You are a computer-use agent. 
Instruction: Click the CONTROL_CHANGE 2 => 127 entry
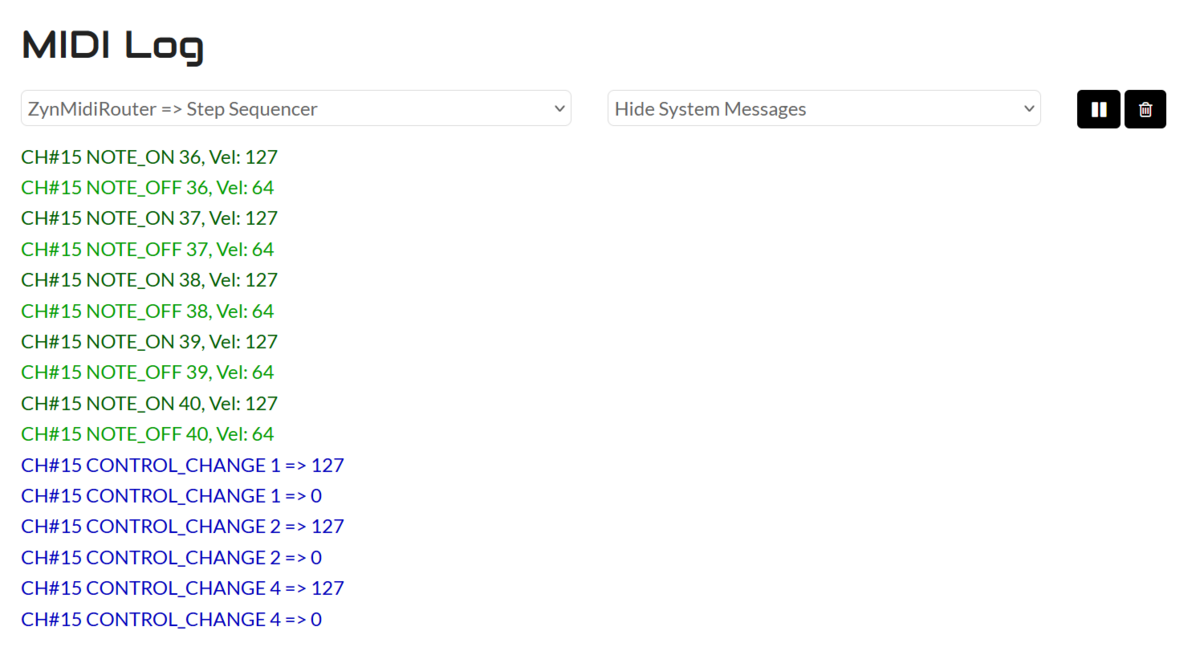[182, 526]
